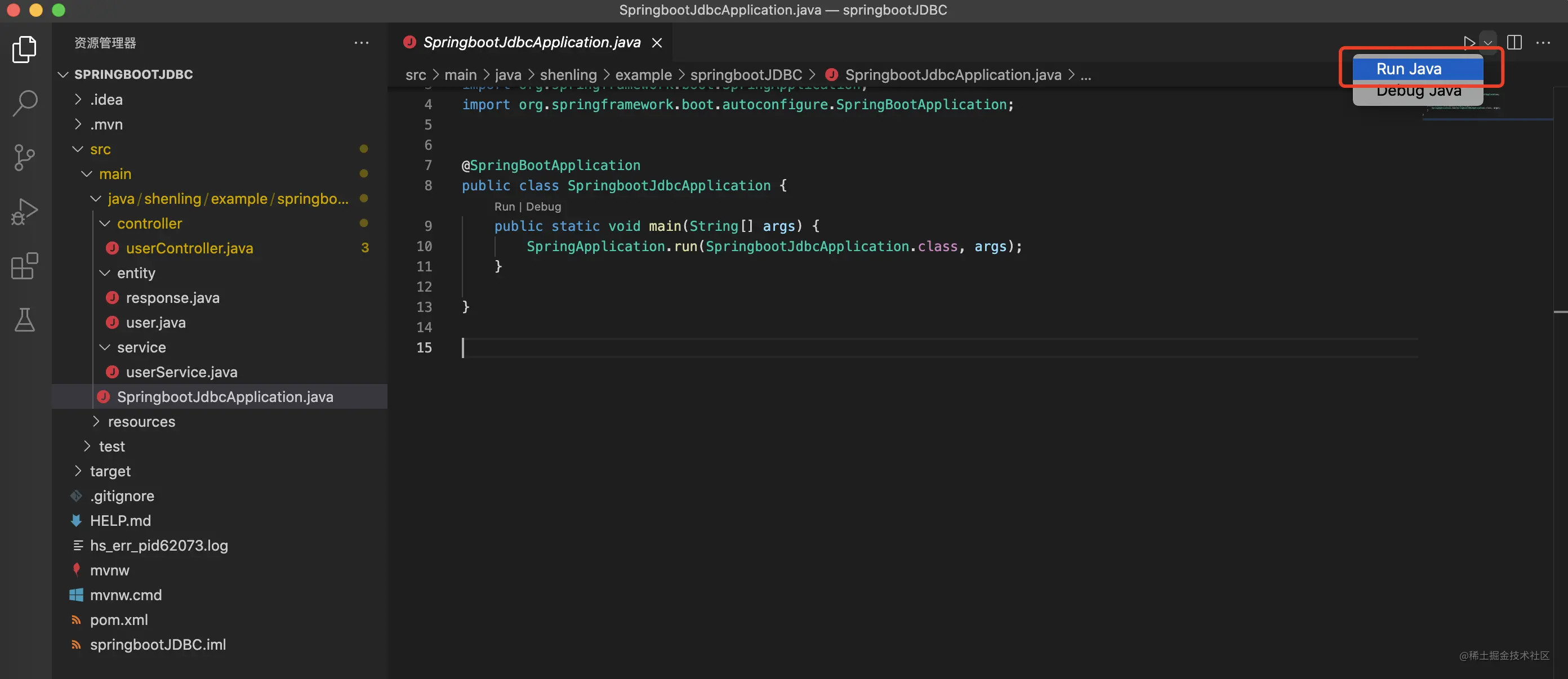Screen dimensions: 1568x679
Task: Open the Explorer view in activity bar
Action: click(x=24, y=50)
